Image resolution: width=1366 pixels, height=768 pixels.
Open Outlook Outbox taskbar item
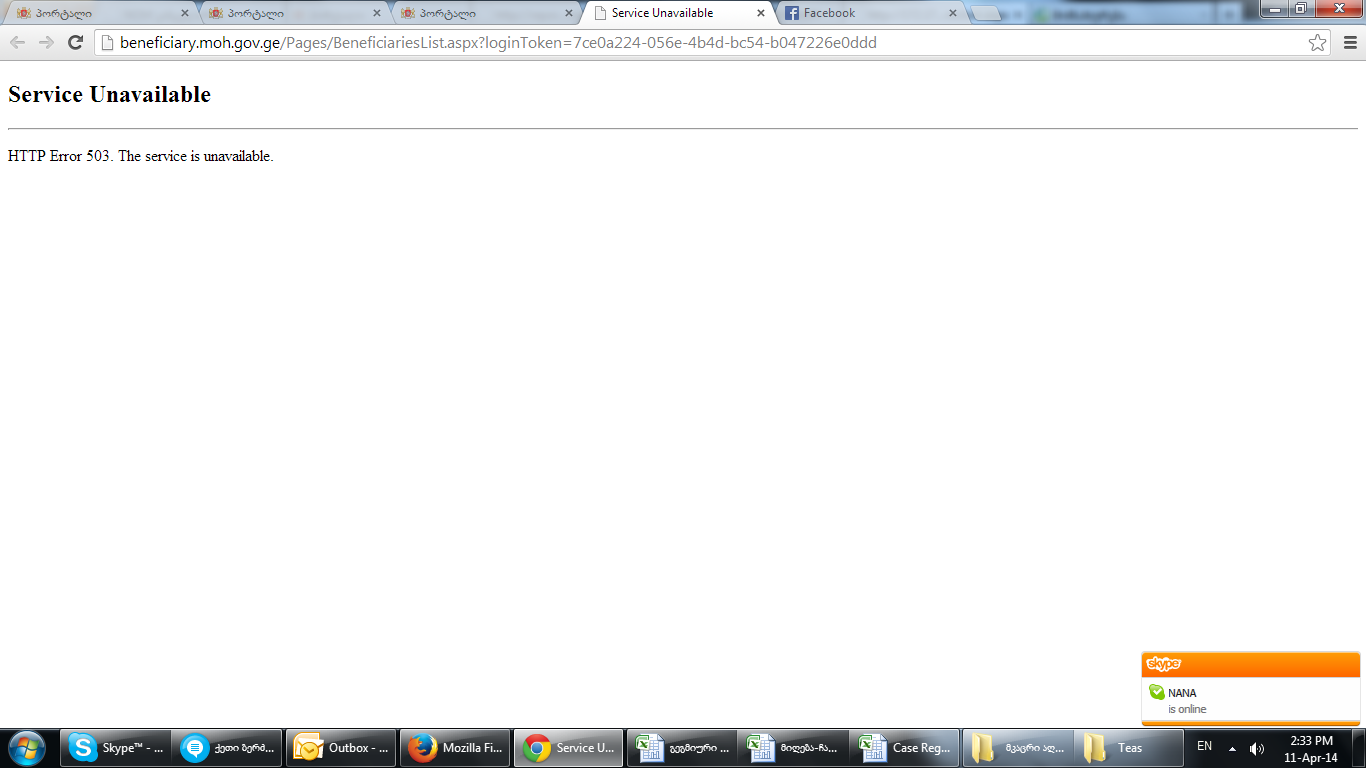[x=341, y=747]
